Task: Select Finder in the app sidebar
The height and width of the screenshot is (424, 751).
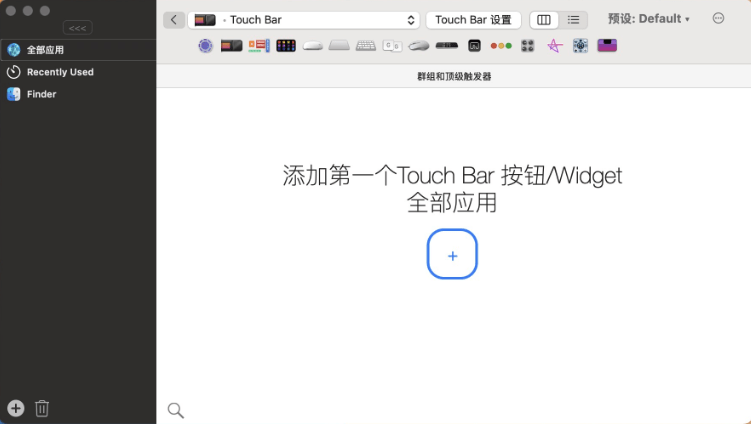Action: tap(41, 94)
